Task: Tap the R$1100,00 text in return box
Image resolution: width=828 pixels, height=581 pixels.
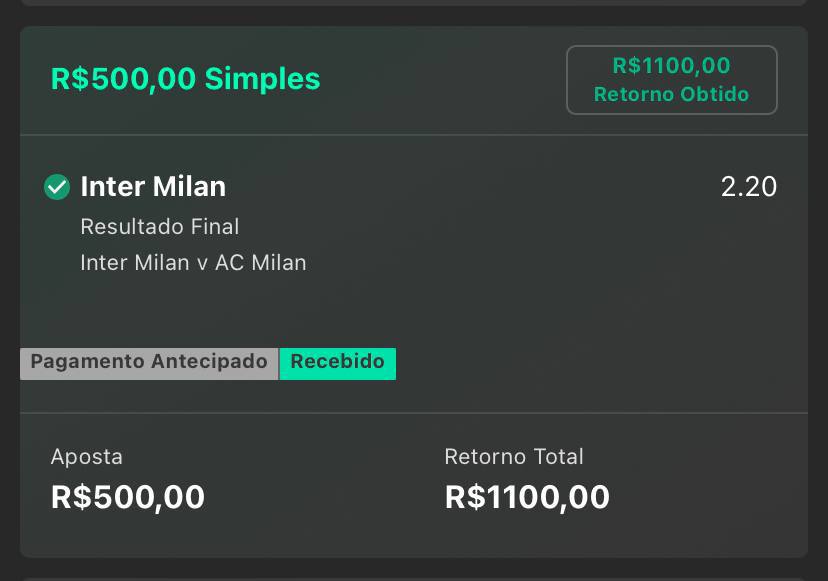Action: coord(672,65)
